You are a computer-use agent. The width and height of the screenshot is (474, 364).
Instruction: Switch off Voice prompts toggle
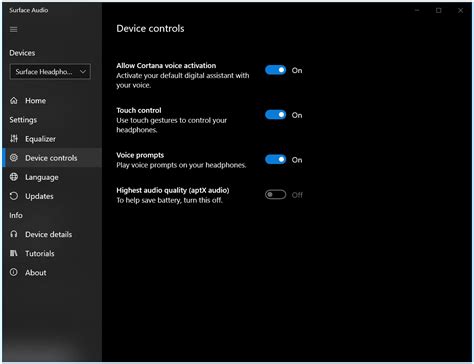click(x=275, y=159)
